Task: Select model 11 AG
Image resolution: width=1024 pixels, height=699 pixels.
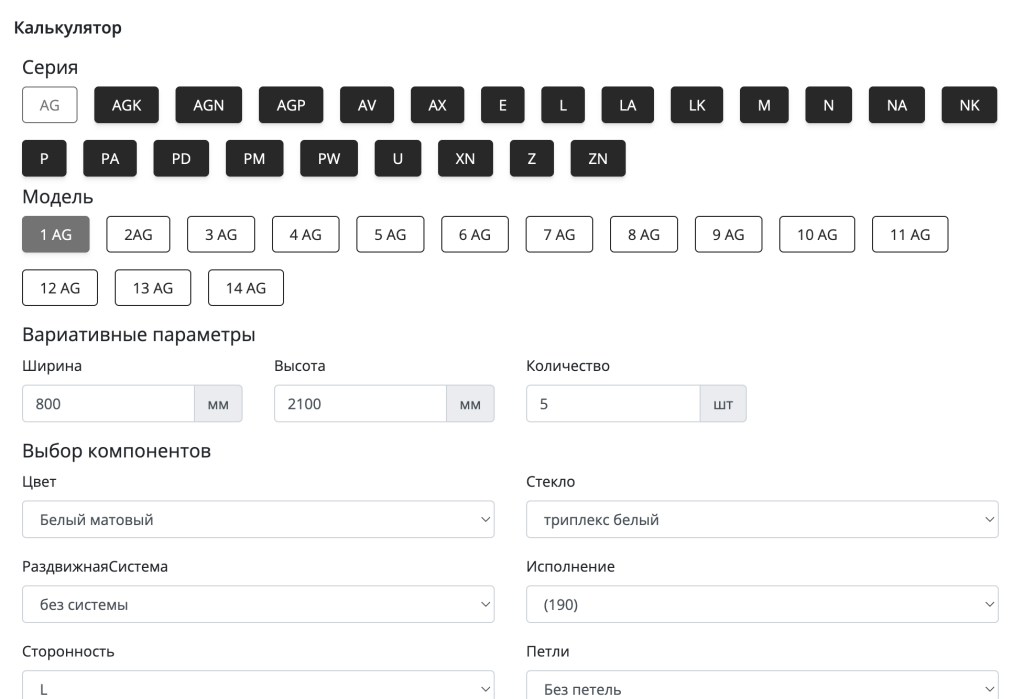Action: coord(910,234)
